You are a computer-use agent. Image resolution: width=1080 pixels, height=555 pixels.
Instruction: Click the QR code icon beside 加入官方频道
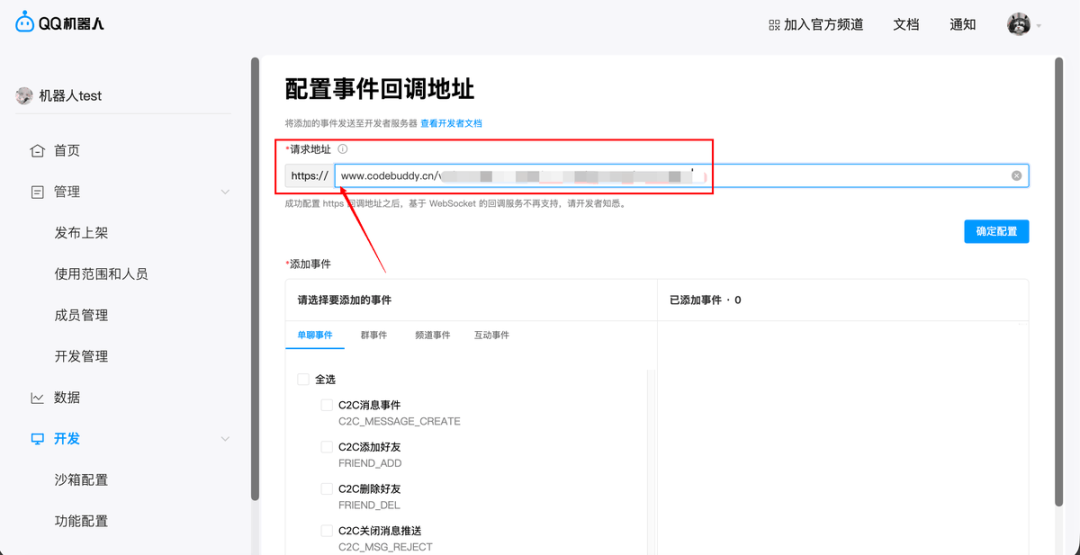[774, 25]
